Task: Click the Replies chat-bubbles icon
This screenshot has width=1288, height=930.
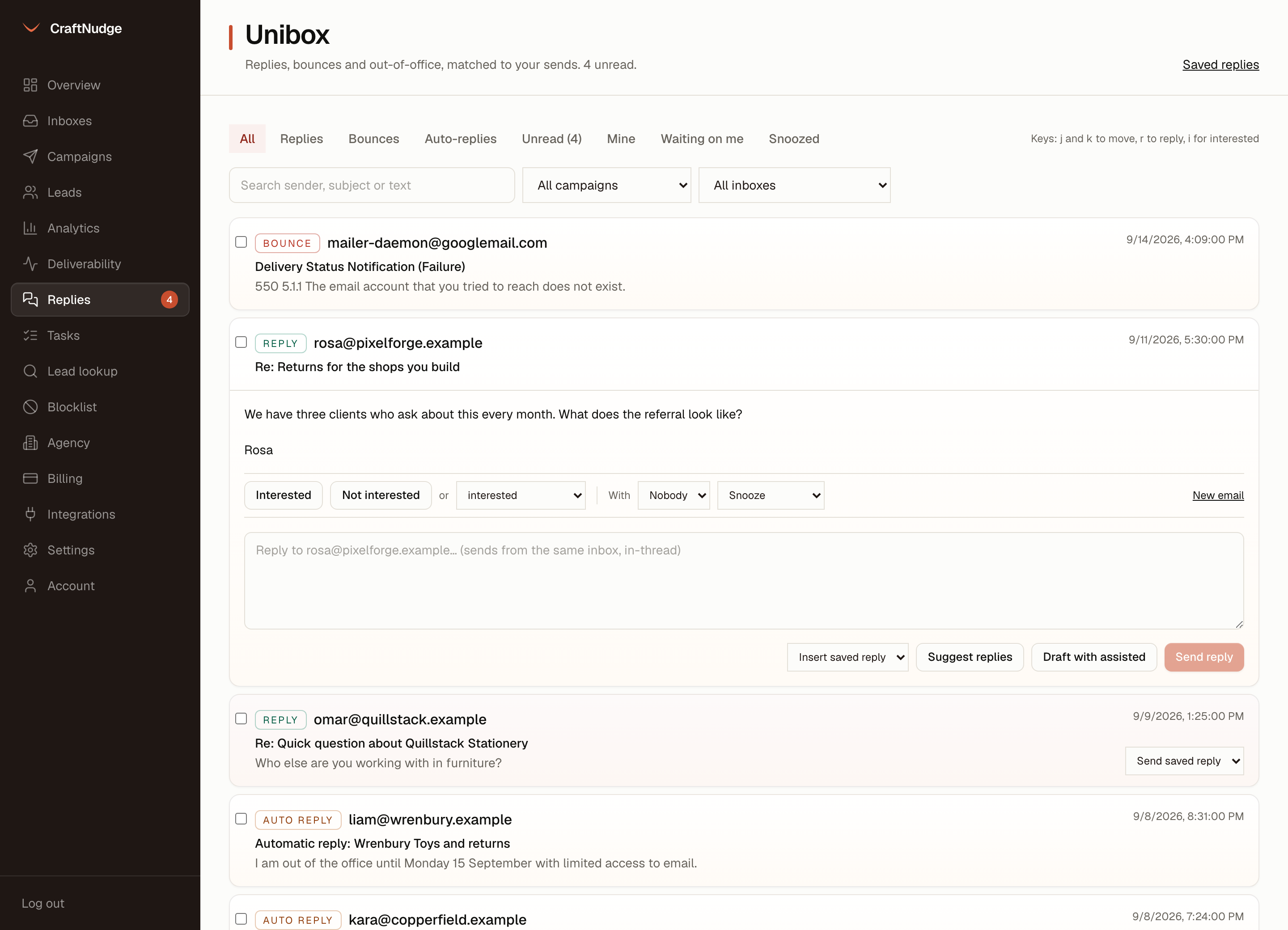Action: (x=30, y=300)
